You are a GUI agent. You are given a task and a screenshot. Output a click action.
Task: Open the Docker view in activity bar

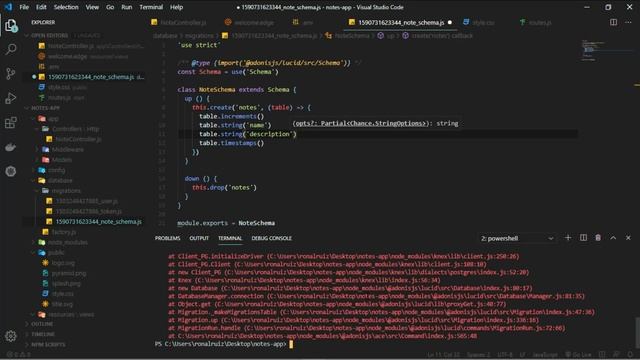[11, 147]
